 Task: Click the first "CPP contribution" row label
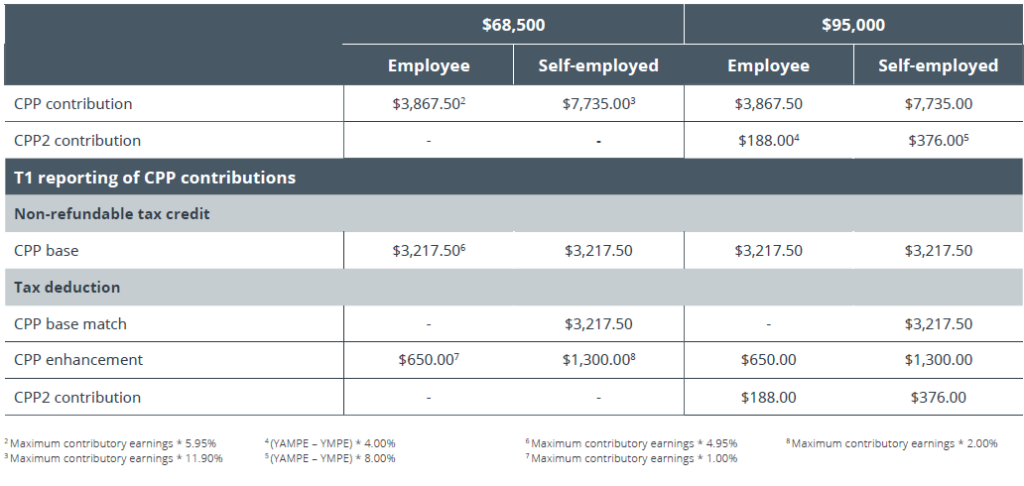[73, 104]
